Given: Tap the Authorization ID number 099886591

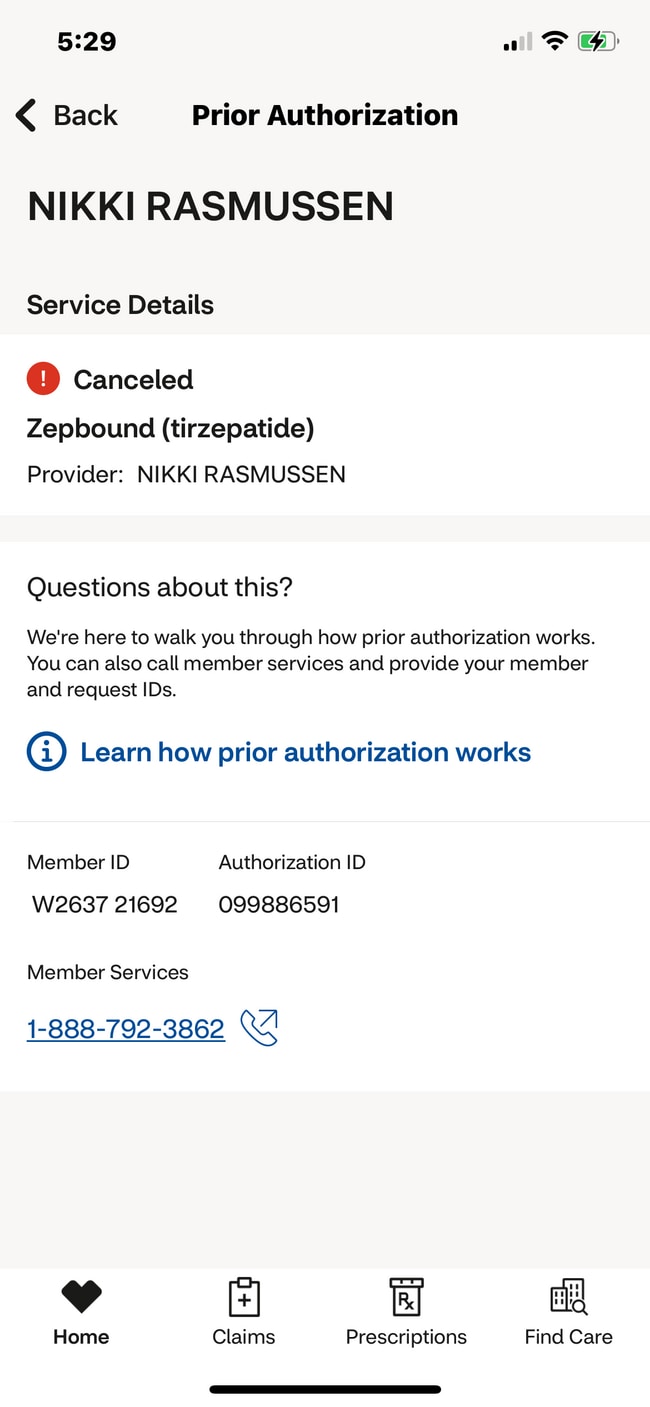Looking at the screenshot, I should tap(279, 905).
